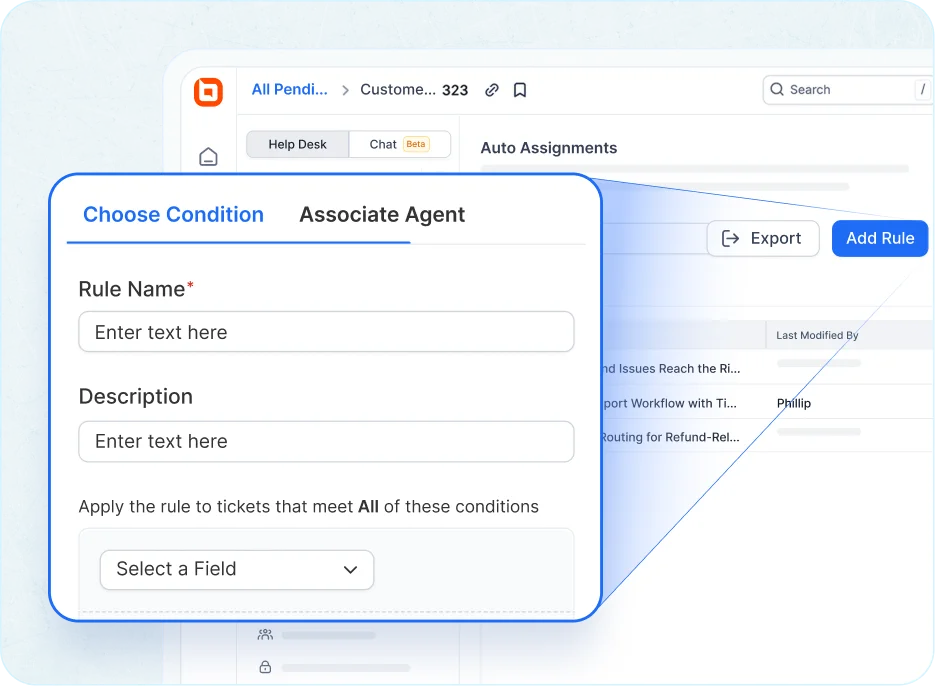This screenshot has width=935, height=686.
Task: Click the team members icon
Action: click(x=265, y=635)
